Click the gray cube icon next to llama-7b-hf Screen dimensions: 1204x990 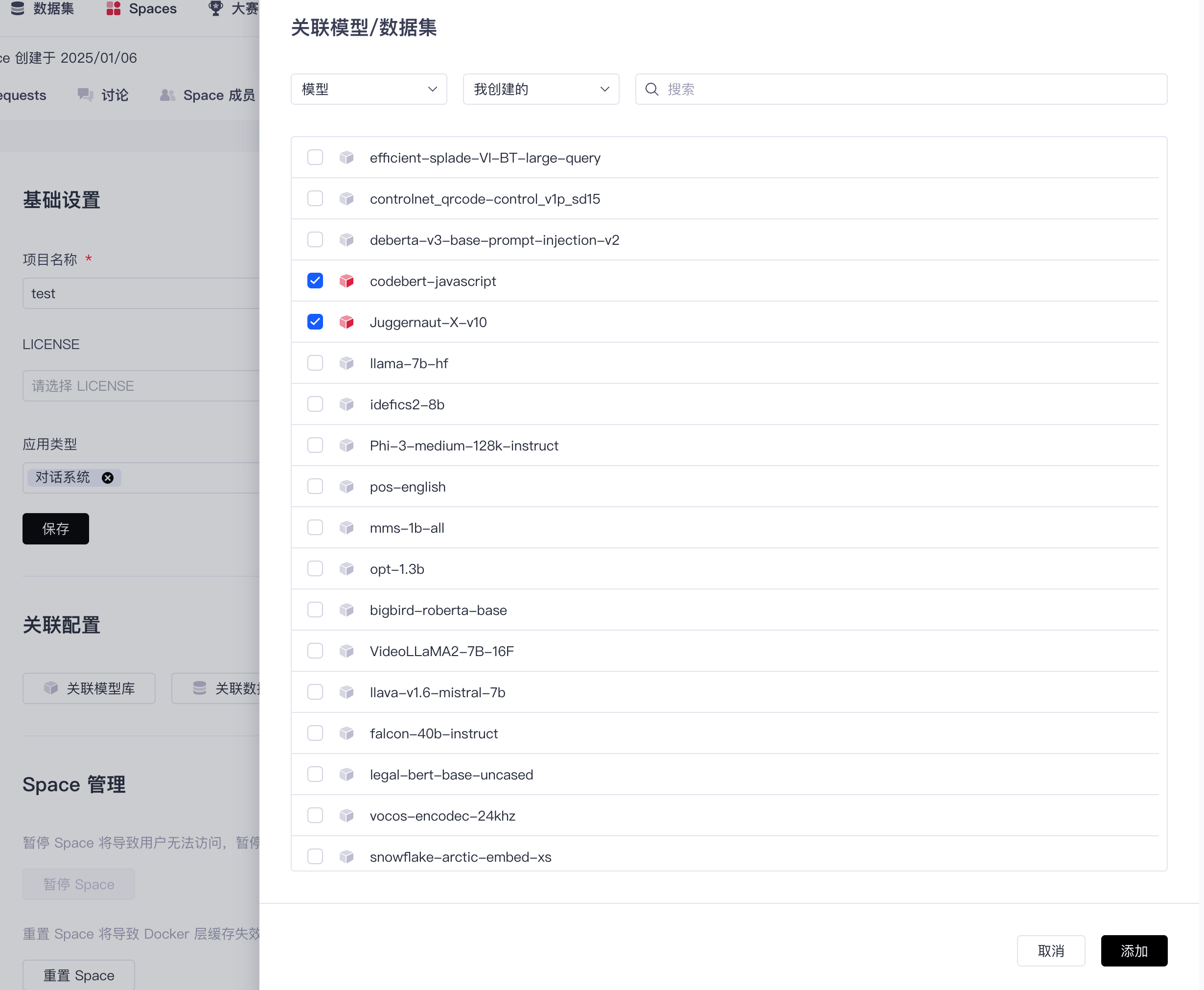pyautogui.click(x=347, y=363)
